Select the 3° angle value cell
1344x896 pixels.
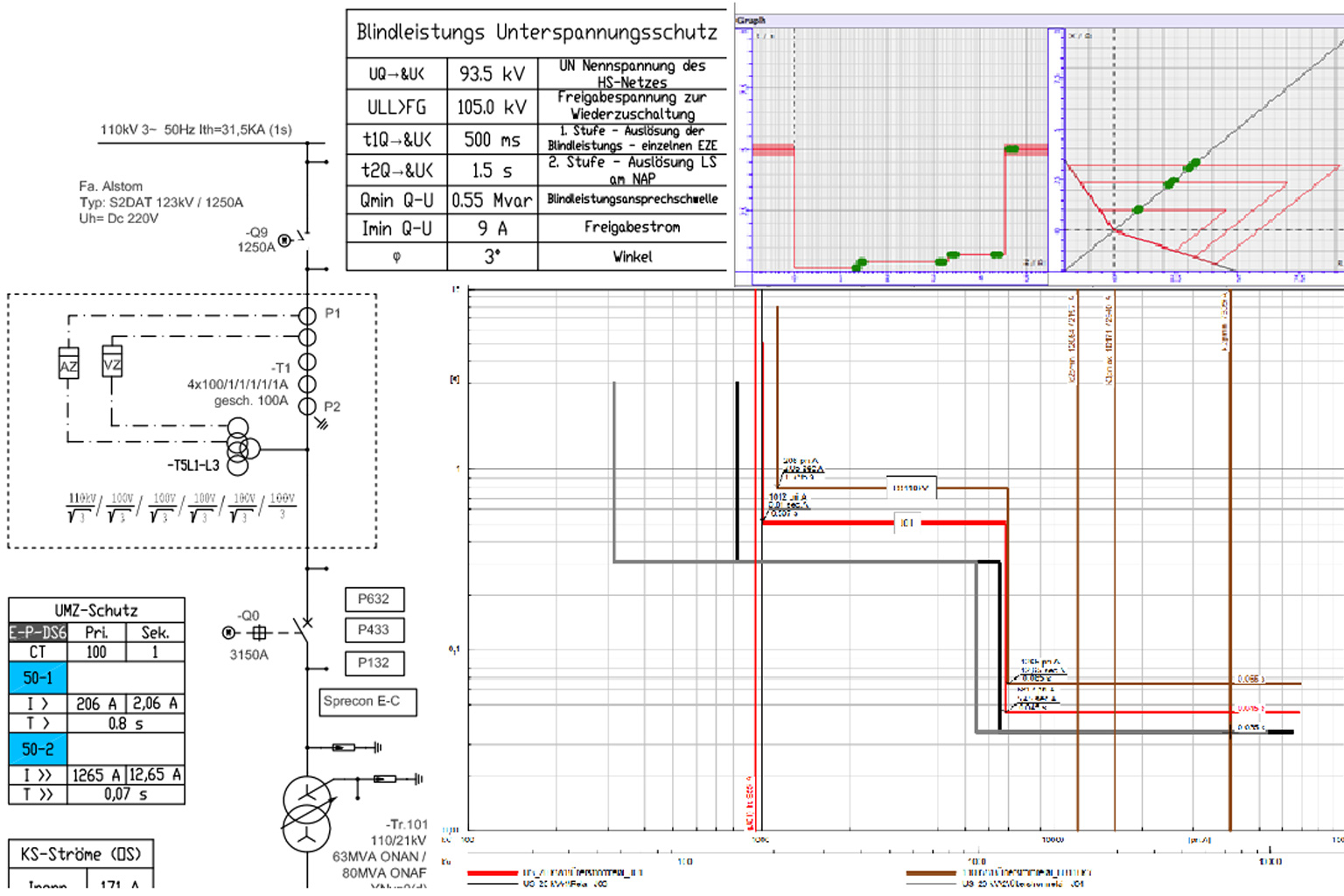[493, 257]
